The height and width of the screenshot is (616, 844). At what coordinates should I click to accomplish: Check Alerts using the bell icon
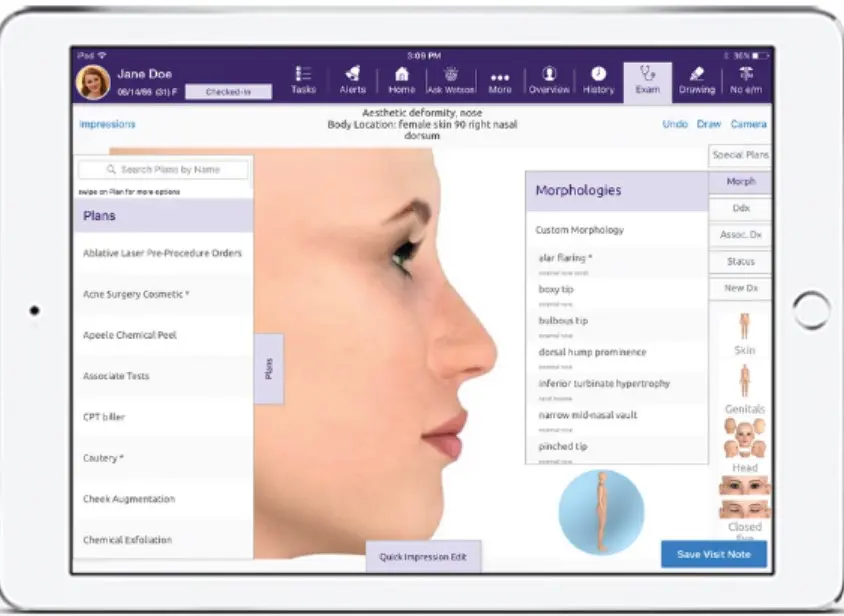[352, 80]
